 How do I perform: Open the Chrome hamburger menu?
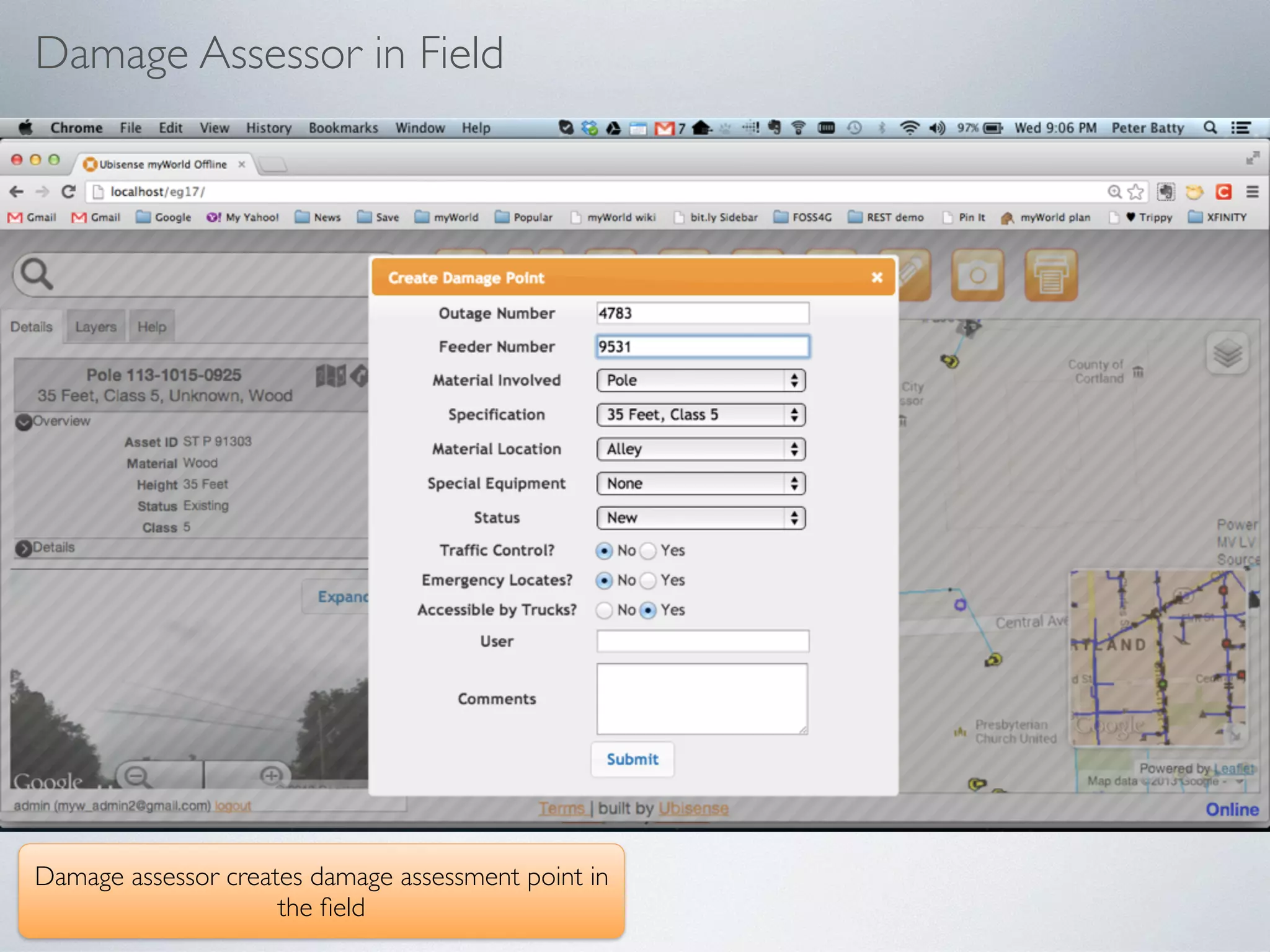(x=1252, y=192)
